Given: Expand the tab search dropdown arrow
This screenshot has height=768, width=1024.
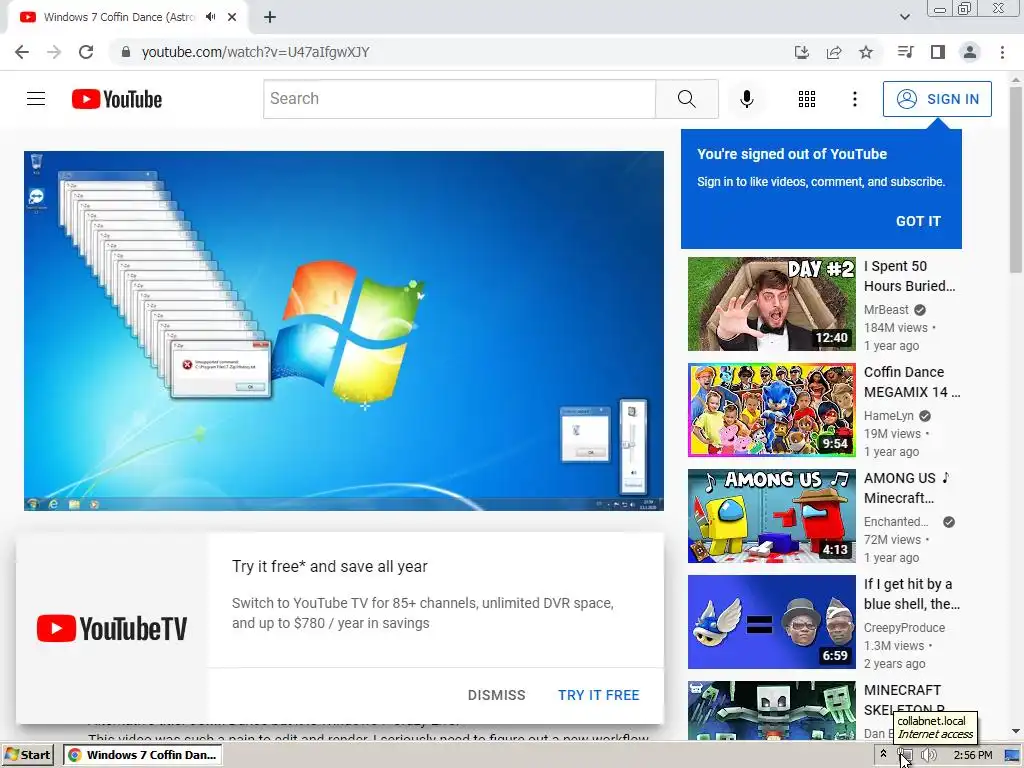Looking at the screenshot, I should coord(904,17).
